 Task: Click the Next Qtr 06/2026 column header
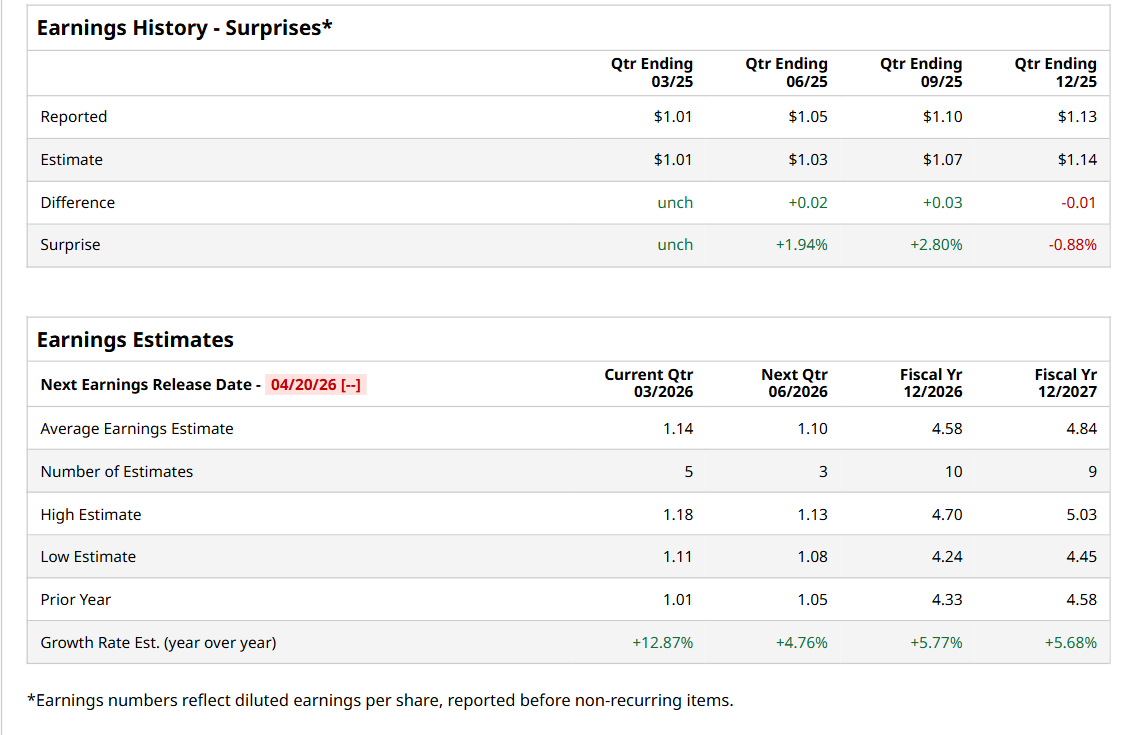794,383
